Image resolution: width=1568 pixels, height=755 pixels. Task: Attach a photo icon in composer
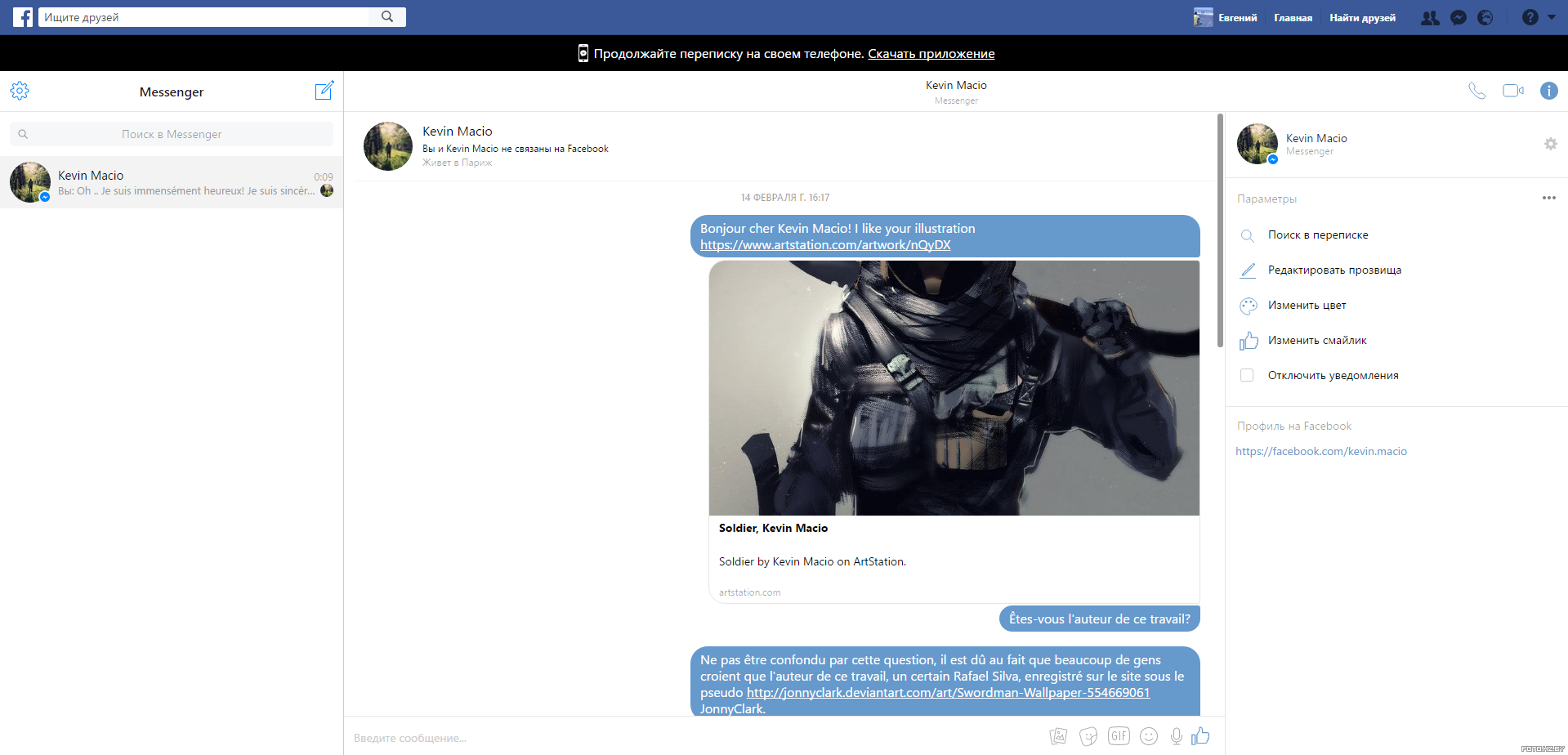[1058, 736]
